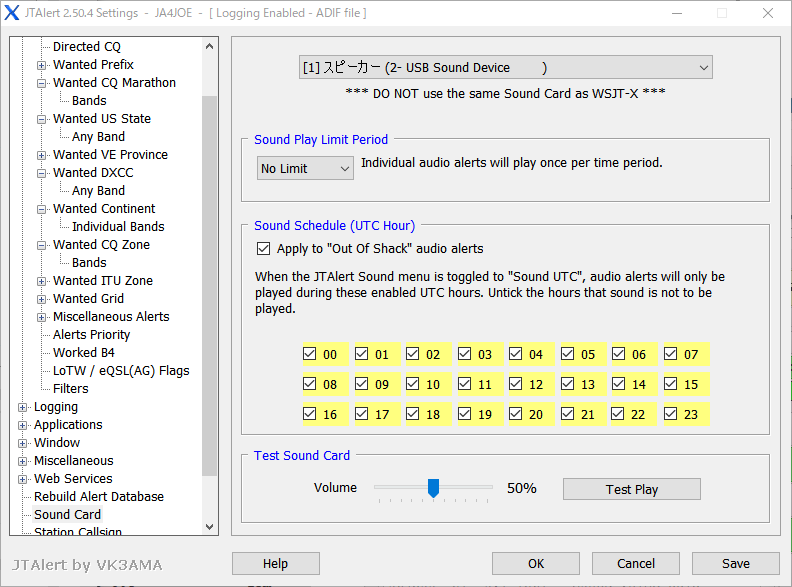This screenshot has height=587, width=792.
Task: Toggle the 12 UTC hour checkbox
Action: pos(516,384)
